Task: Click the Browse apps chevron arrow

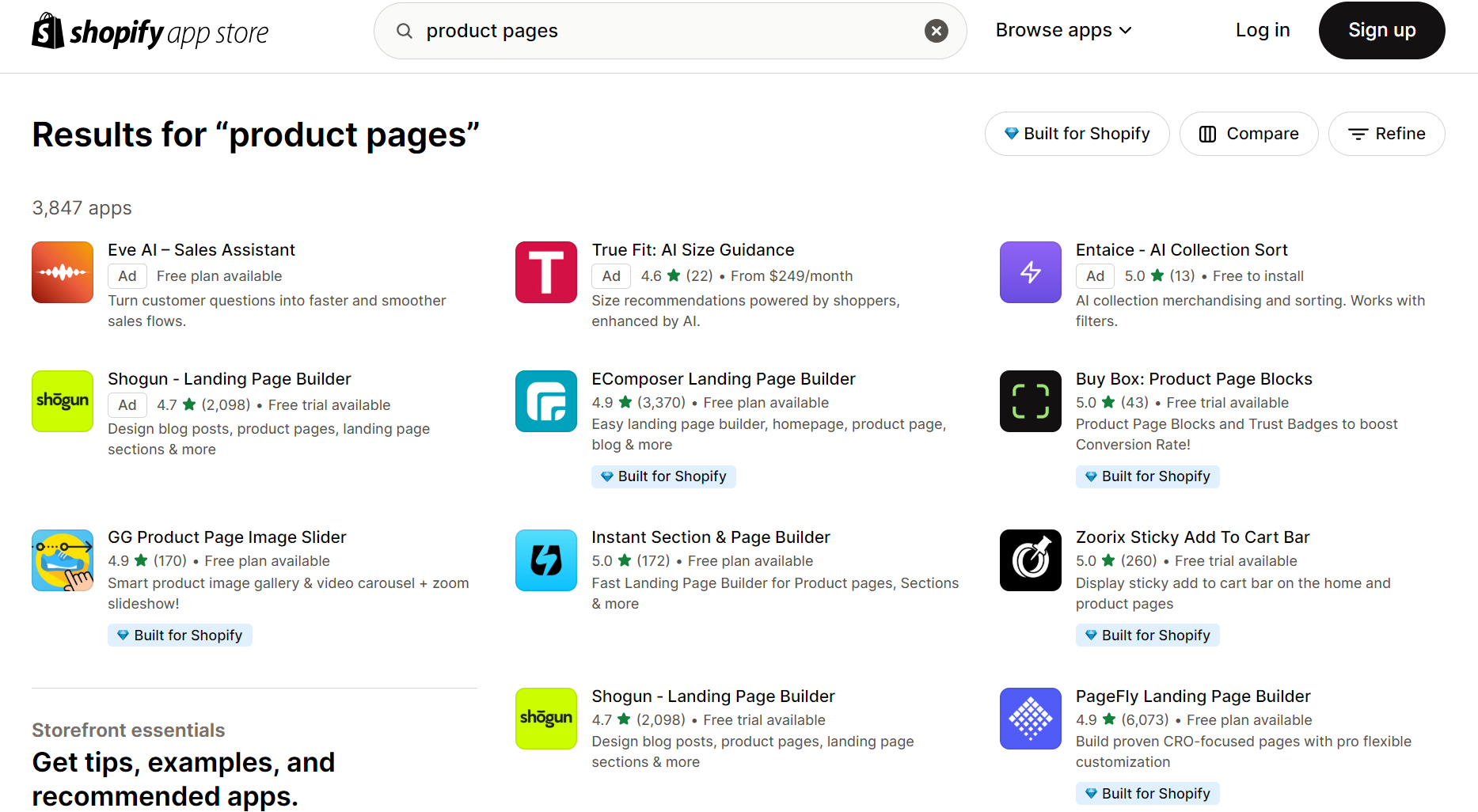Action: (1126, 31)
